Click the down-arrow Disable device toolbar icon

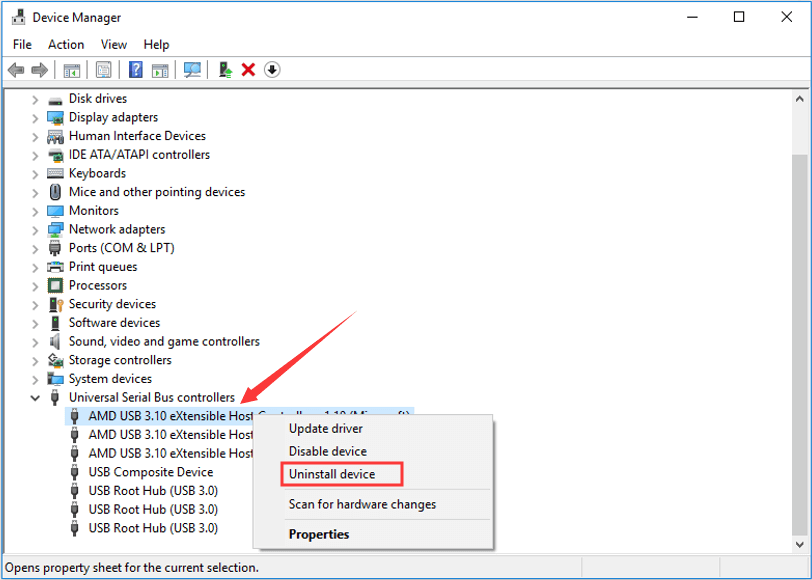[272, 69]
